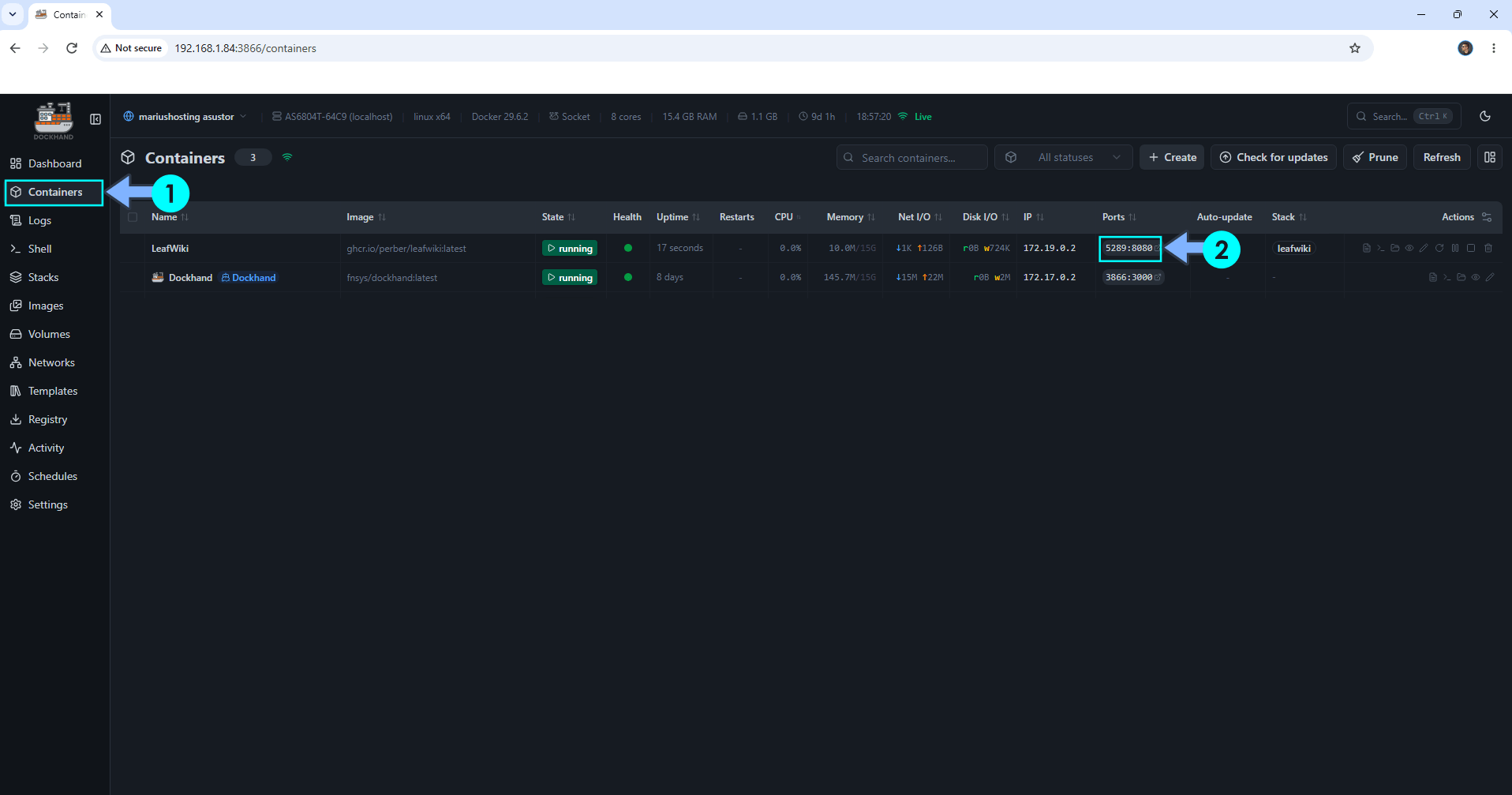Open Volumes in the sidebar
This screenshot has width=1512, height=795.
click(54, 334)
